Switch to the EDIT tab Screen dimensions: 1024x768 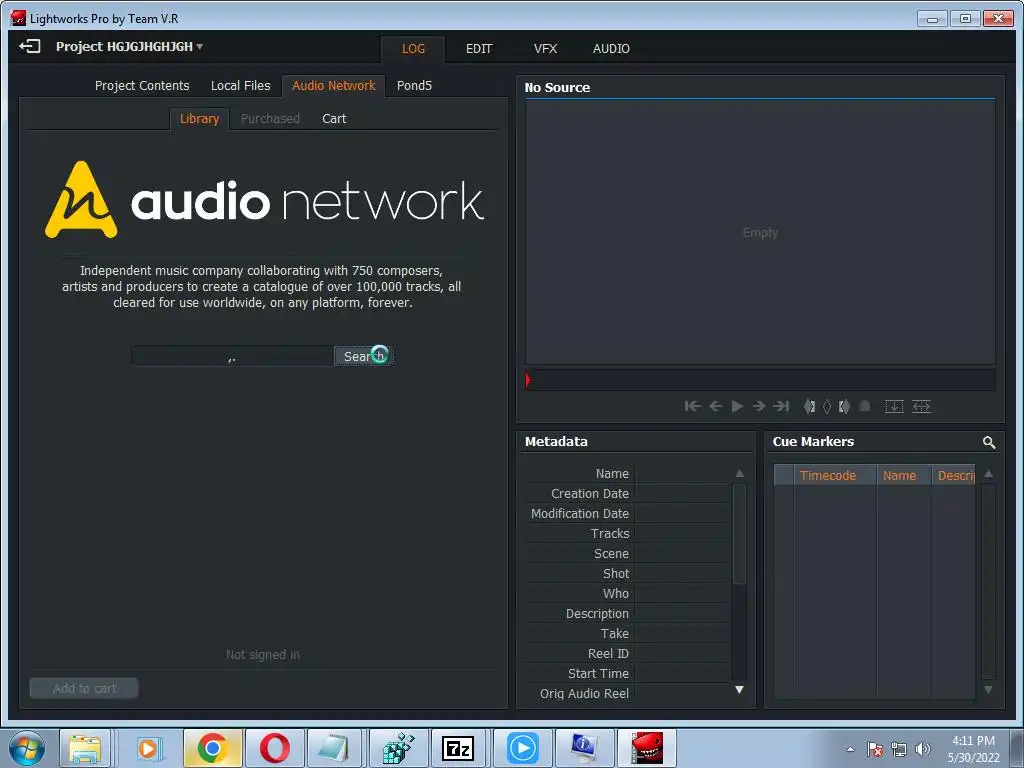(x=479, y=49)
